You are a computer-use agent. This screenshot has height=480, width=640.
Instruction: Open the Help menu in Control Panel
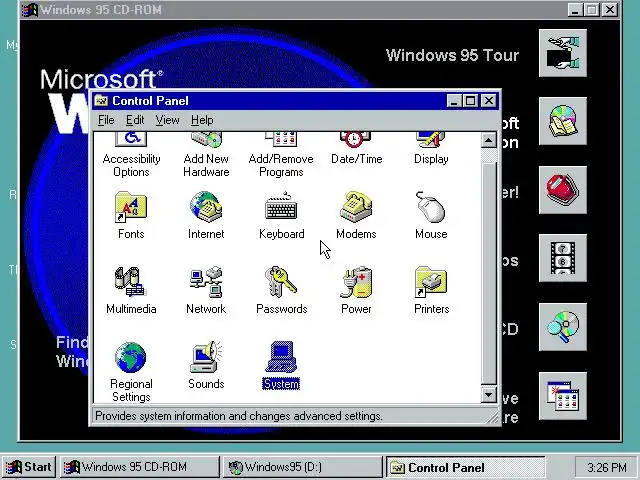tap(202, 120)
